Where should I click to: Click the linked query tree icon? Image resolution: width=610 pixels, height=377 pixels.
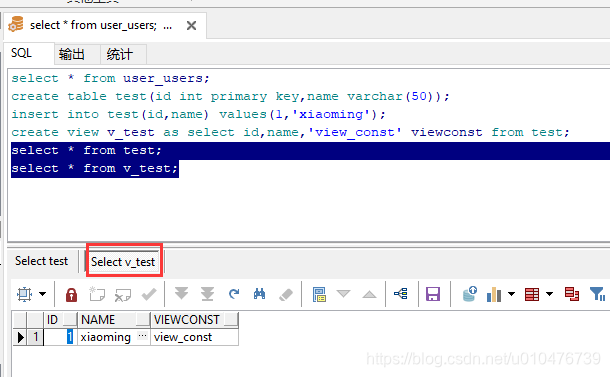[x=401, y=293]
